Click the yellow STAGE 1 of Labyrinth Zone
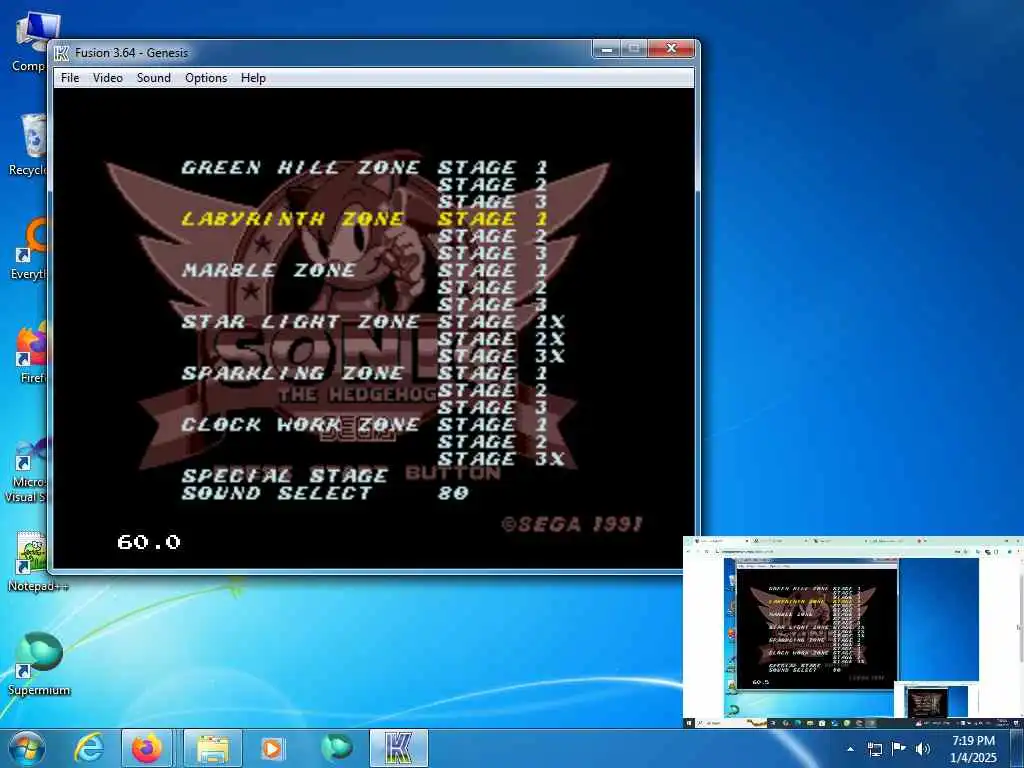This screenshot has width=1024, height=768. click(x=492, y=219)
